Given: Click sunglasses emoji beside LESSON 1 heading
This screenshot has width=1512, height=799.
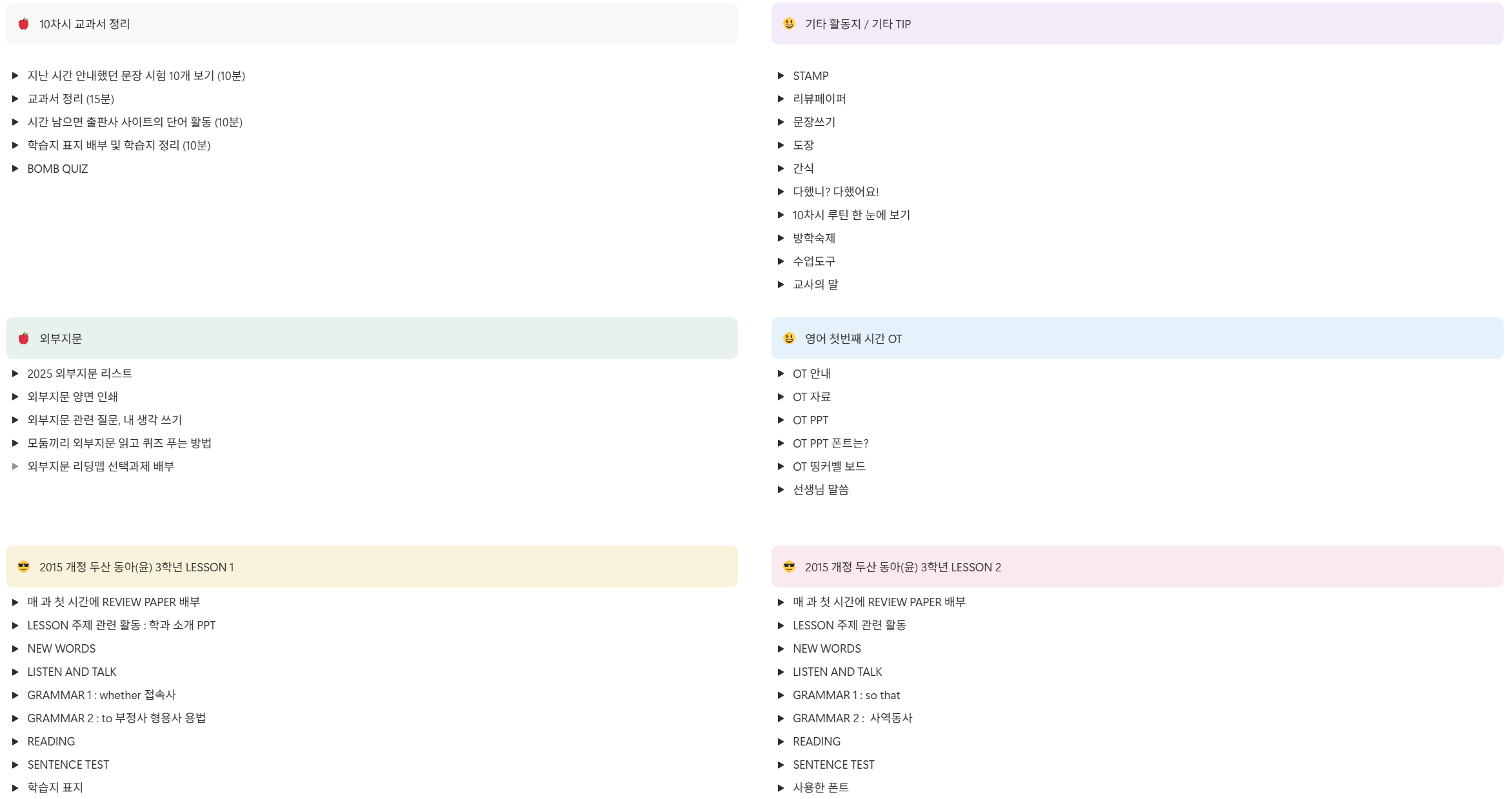Looking at the screenshot, I should [24, 567].
